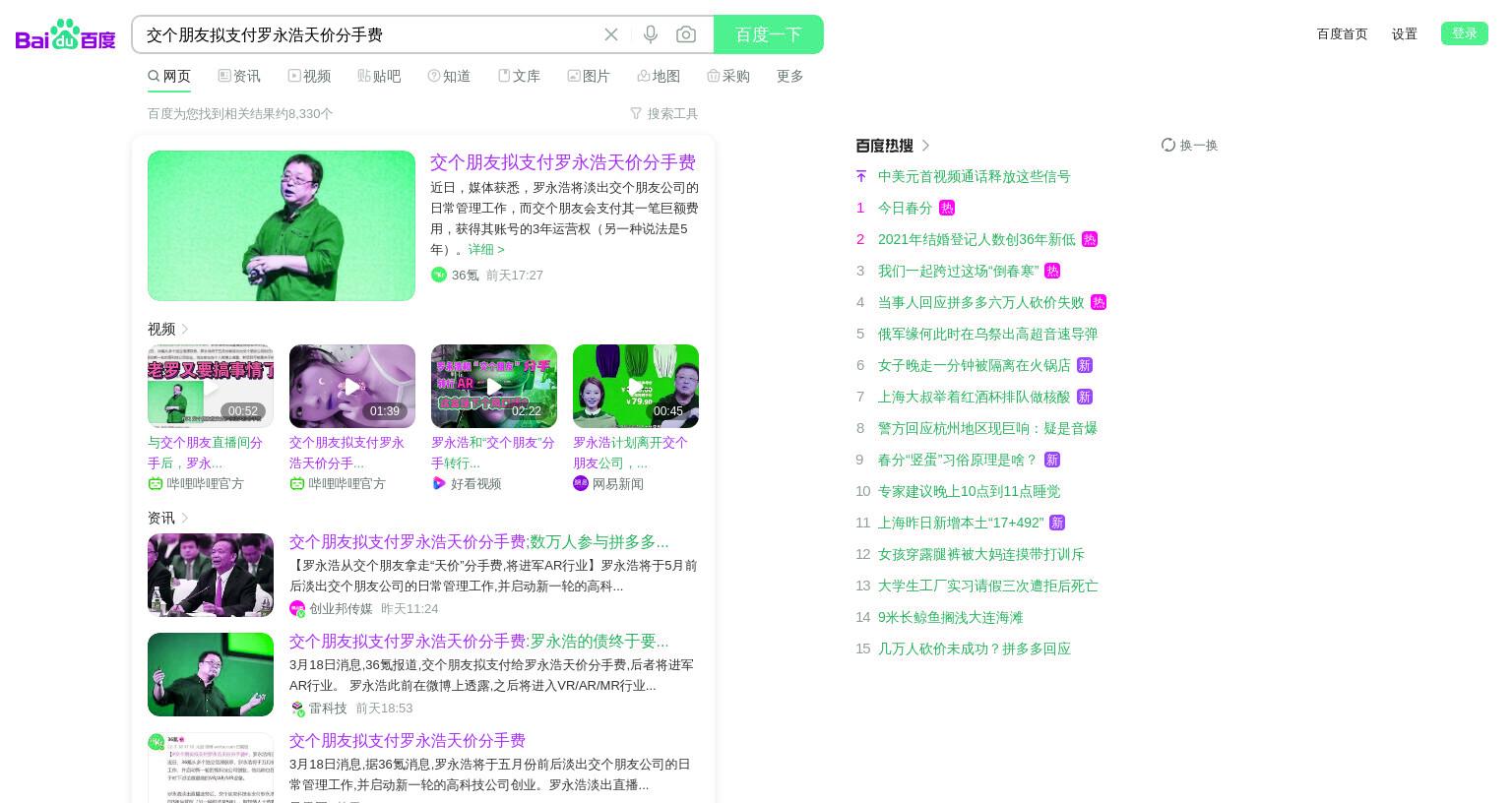Open video title 与交个朋友直播间分手后

(206, 453)
